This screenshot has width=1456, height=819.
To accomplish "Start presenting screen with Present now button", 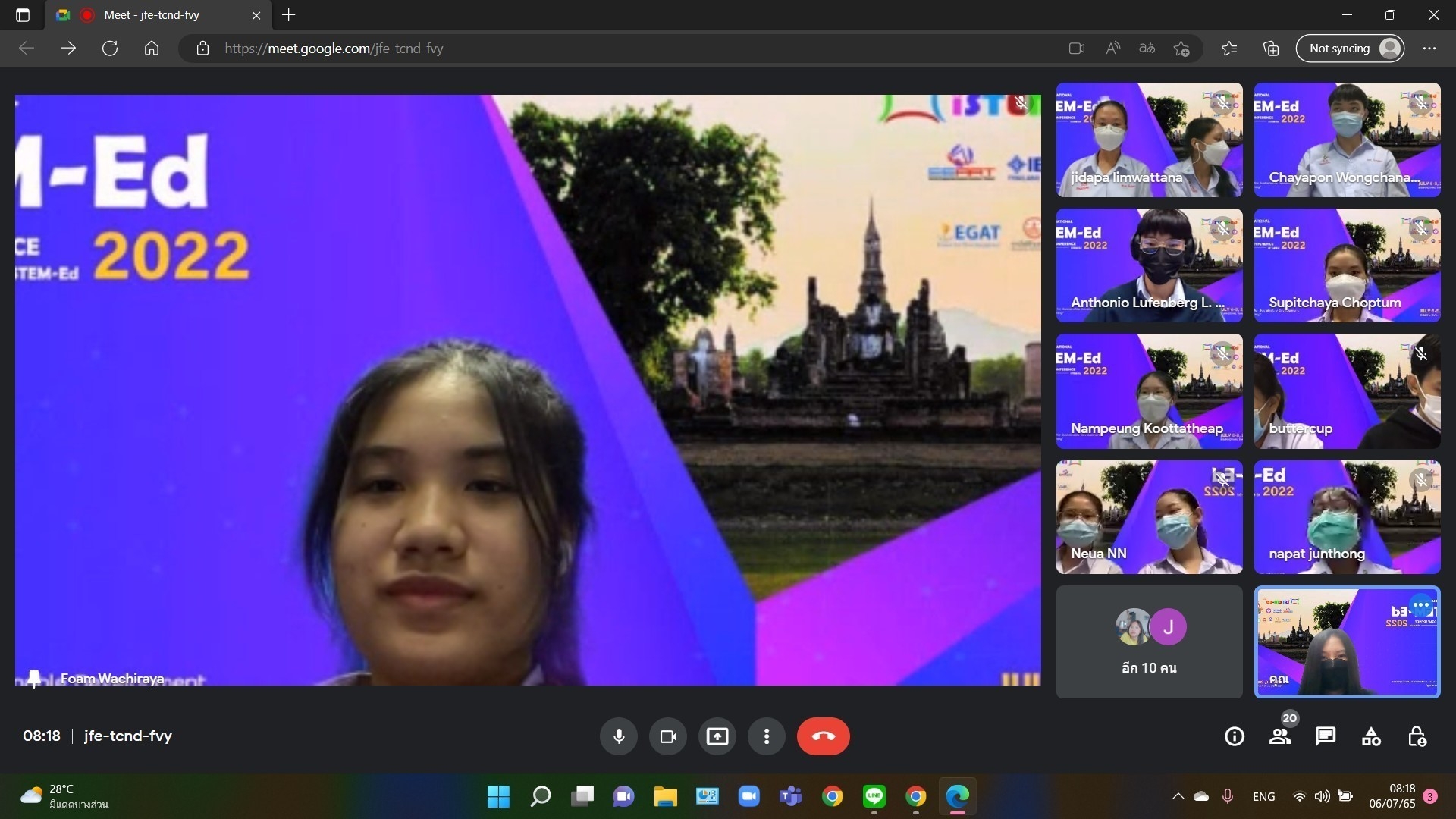I will [x=717, y=736].
